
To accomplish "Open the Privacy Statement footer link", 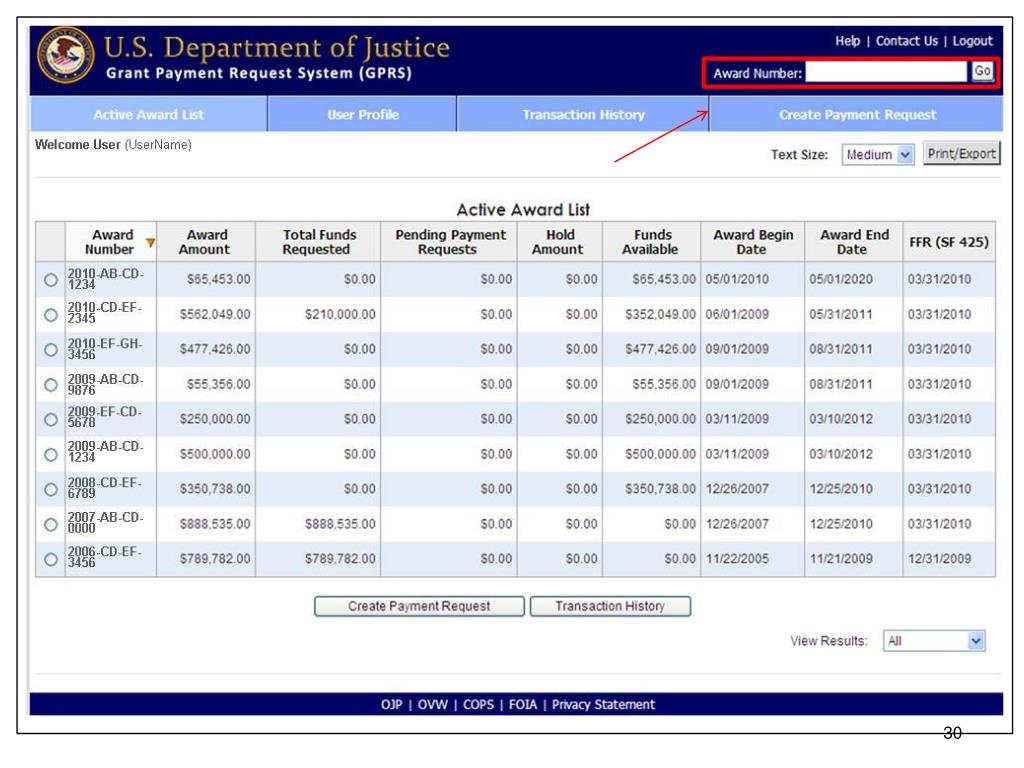I will pos(603,705).
